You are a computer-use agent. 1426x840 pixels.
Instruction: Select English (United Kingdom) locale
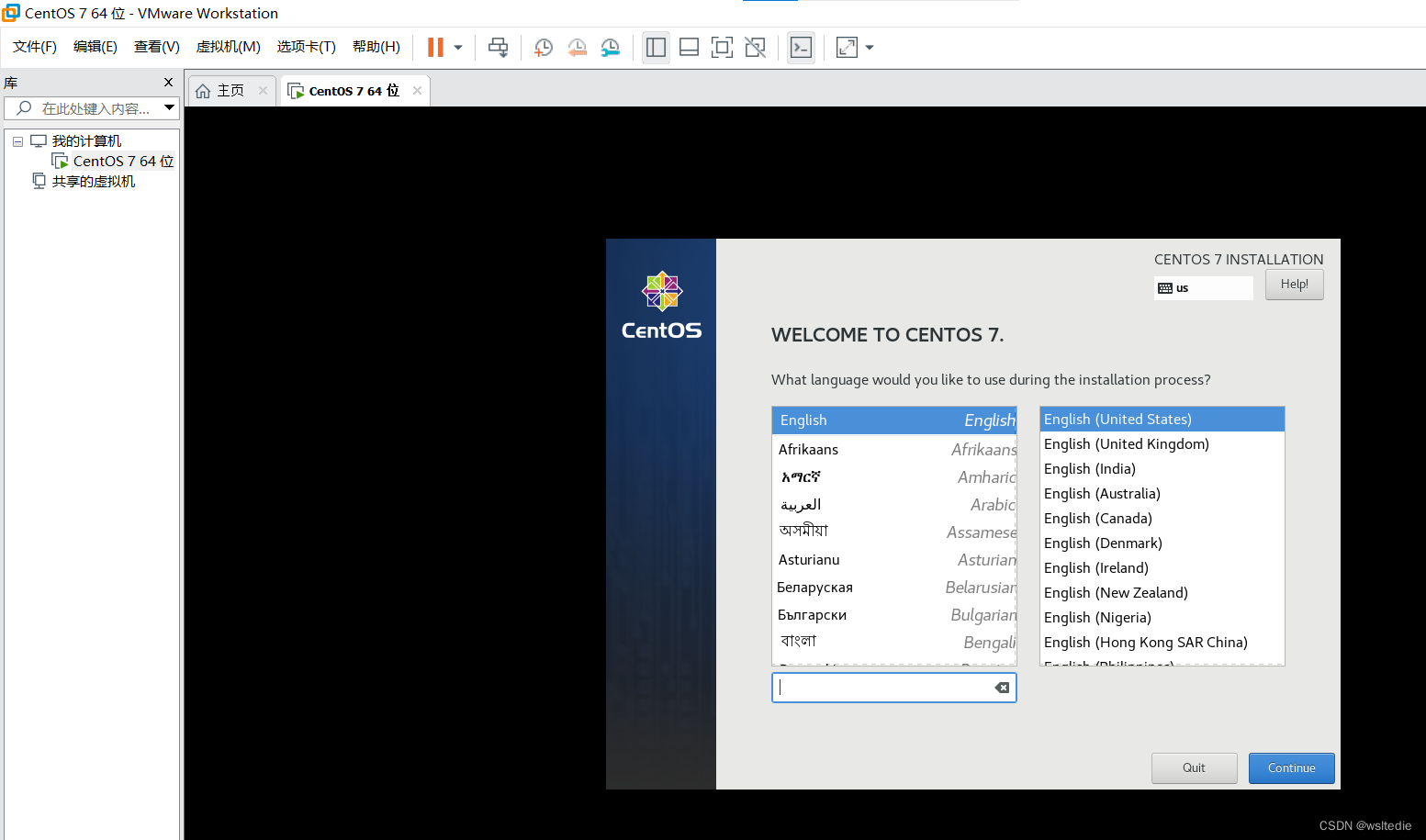[1126, 443]
